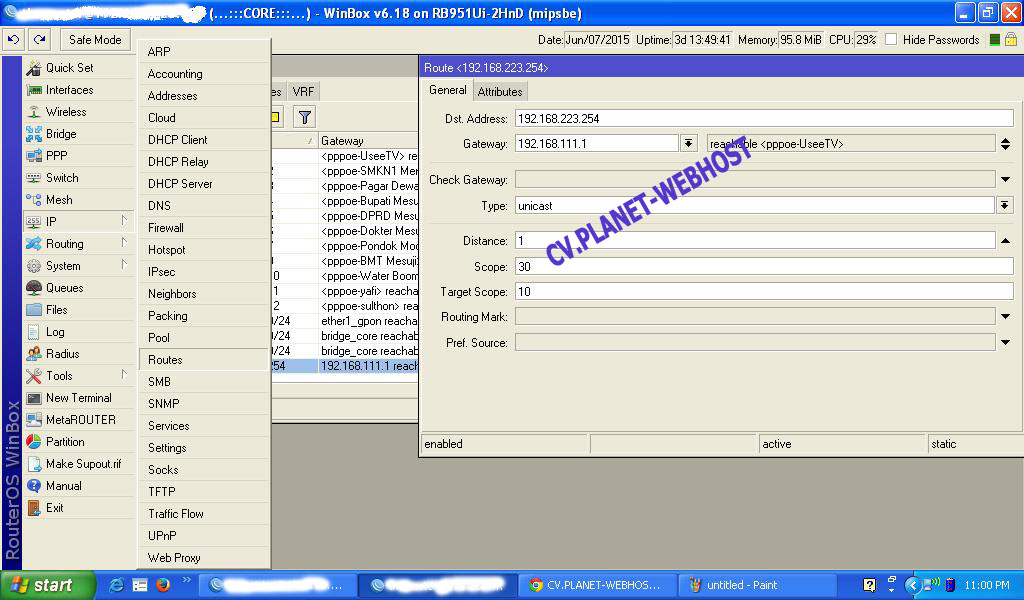Image resolution: width=1024 pixels, height=600 pixels.
Task: Toggle the Safe Mode button
Action: (x=95, y=40)
